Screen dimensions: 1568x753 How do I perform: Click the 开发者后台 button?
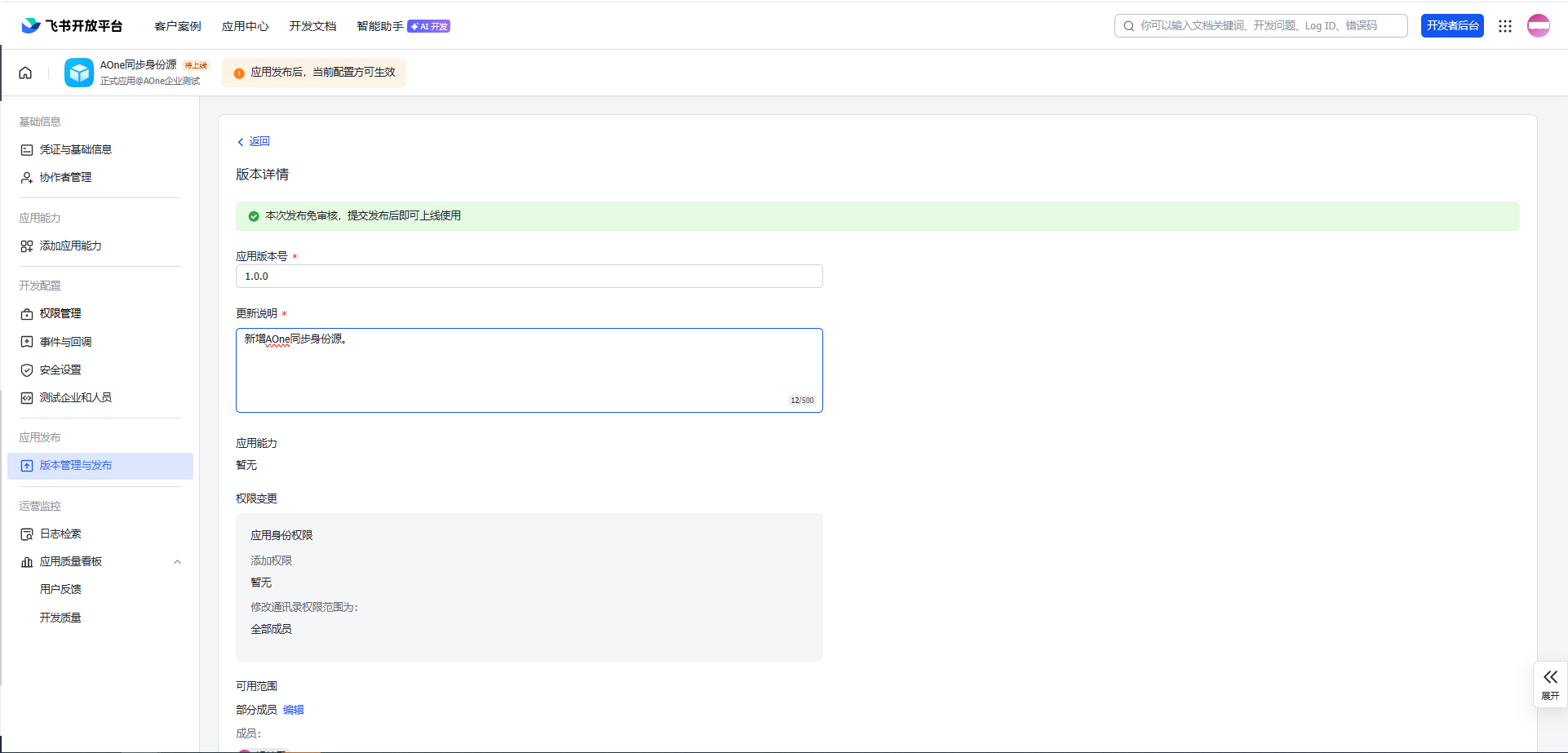tap(1452, 26)
